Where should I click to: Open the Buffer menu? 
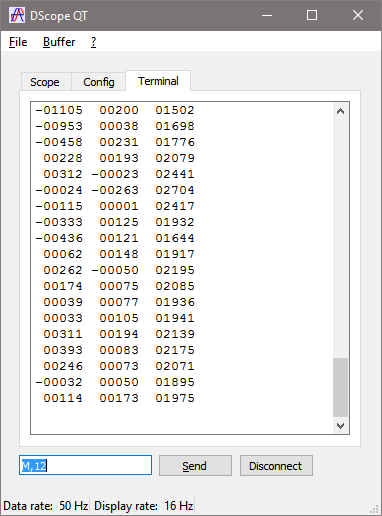59,42
